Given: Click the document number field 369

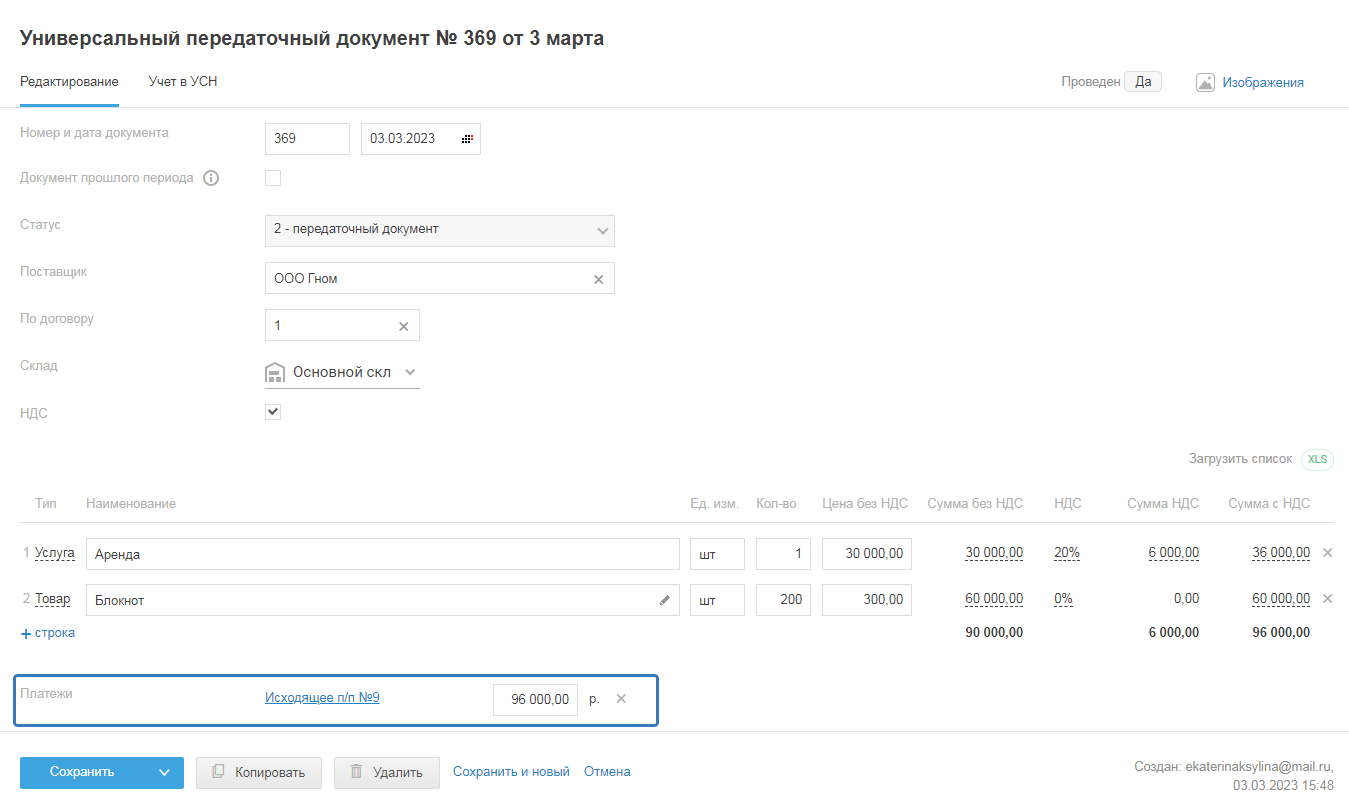Looking at the screenshot, I should click(307, 139).
